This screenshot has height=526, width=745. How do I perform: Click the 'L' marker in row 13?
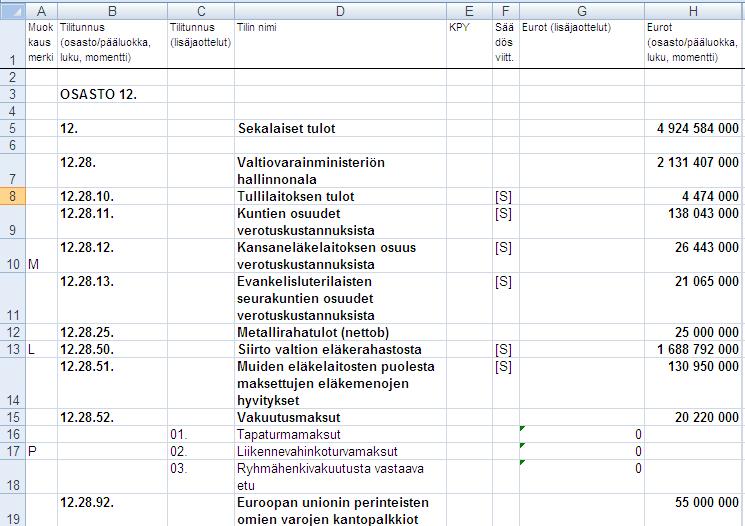click(31, 349)
